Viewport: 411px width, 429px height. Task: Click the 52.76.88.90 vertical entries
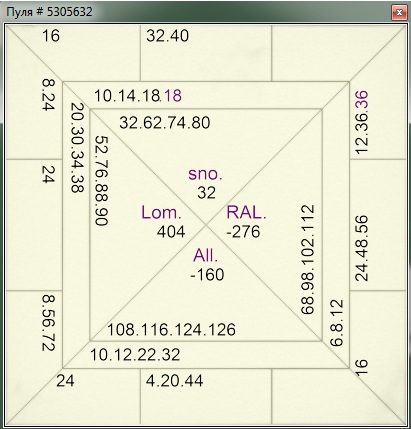click(x=102, y=180)
